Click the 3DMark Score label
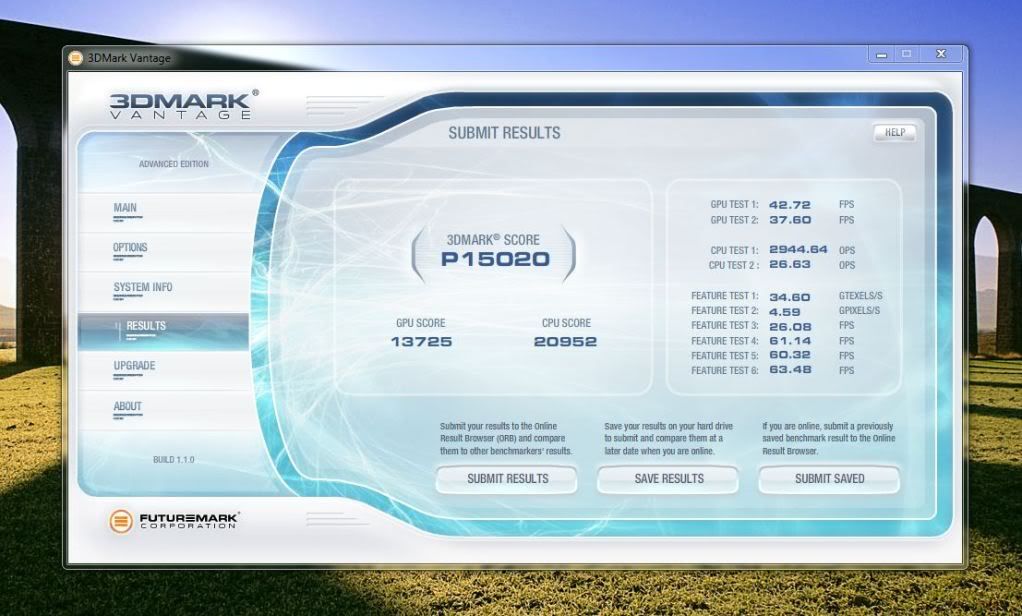Image resolution: width=1022 pixels, height=616 pixels. coord(493,240)
